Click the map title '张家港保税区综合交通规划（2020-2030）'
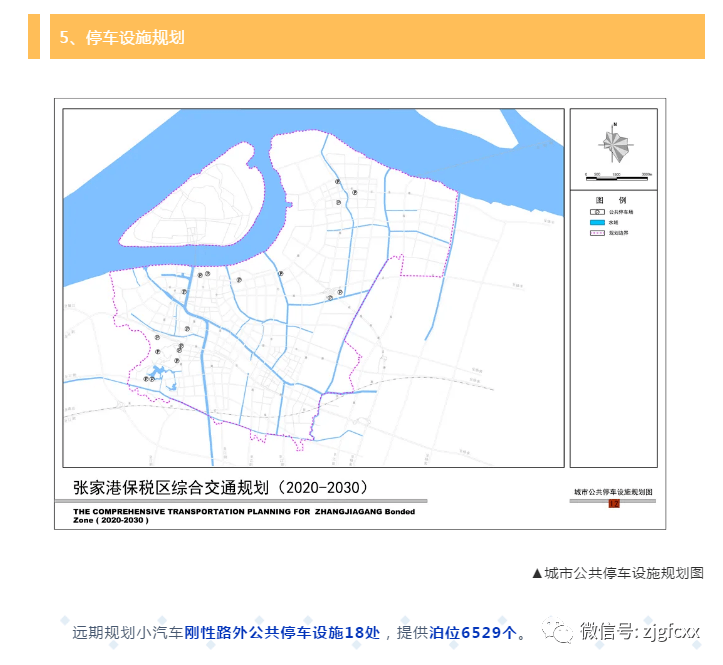Viewport: 723px width, 665px height. pyautogui.click(x=220, y=487)
